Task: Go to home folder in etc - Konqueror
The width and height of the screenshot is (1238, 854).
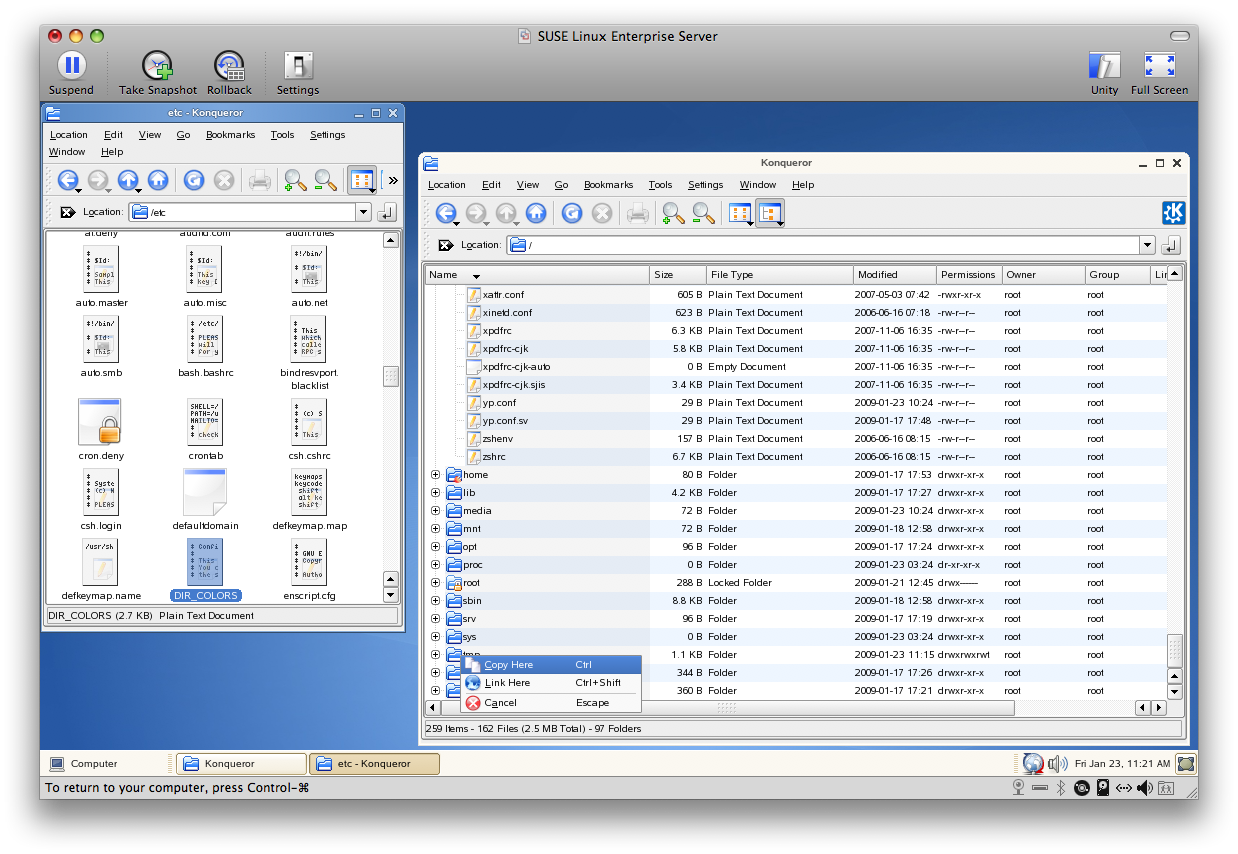Action: pos(157,180)
